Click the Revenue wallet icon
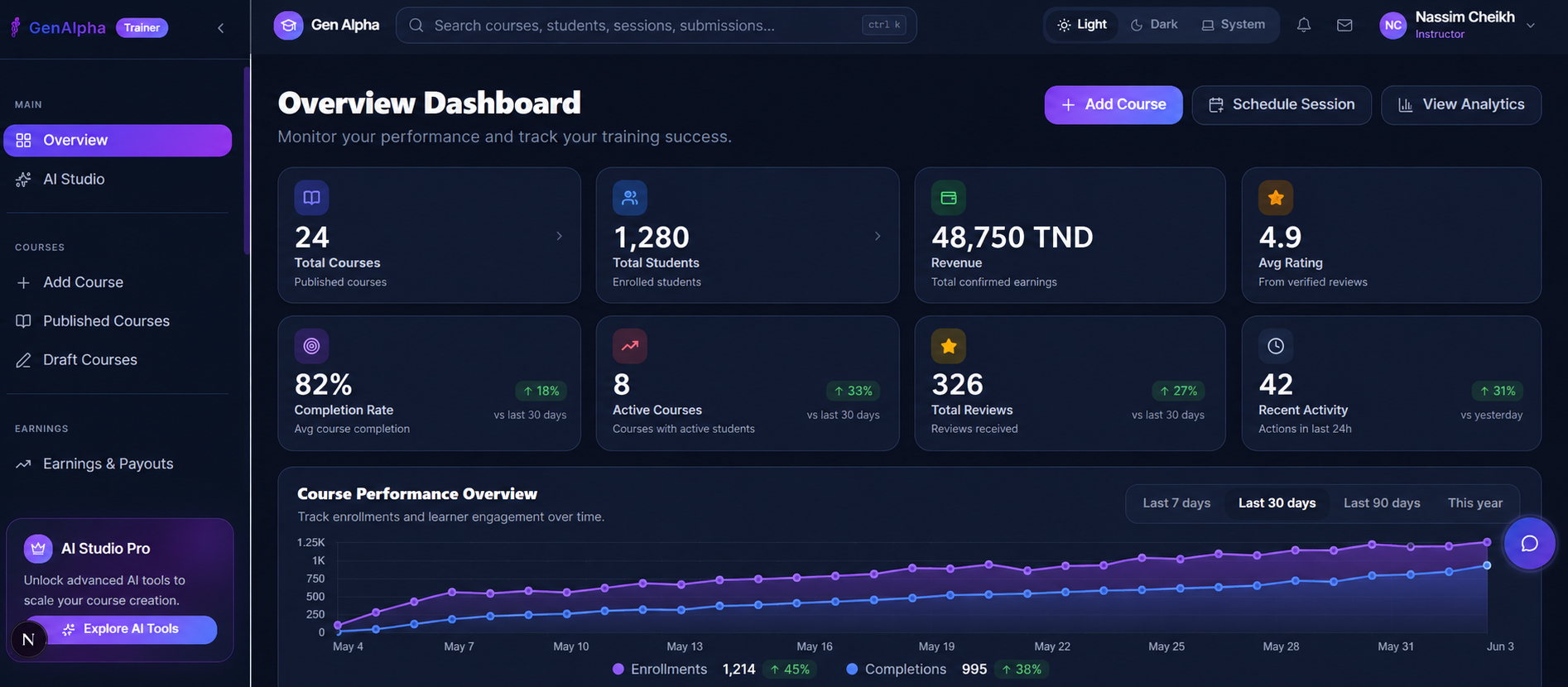The width and height of the screenshot is (1568, 687). (x=949, y=198)
